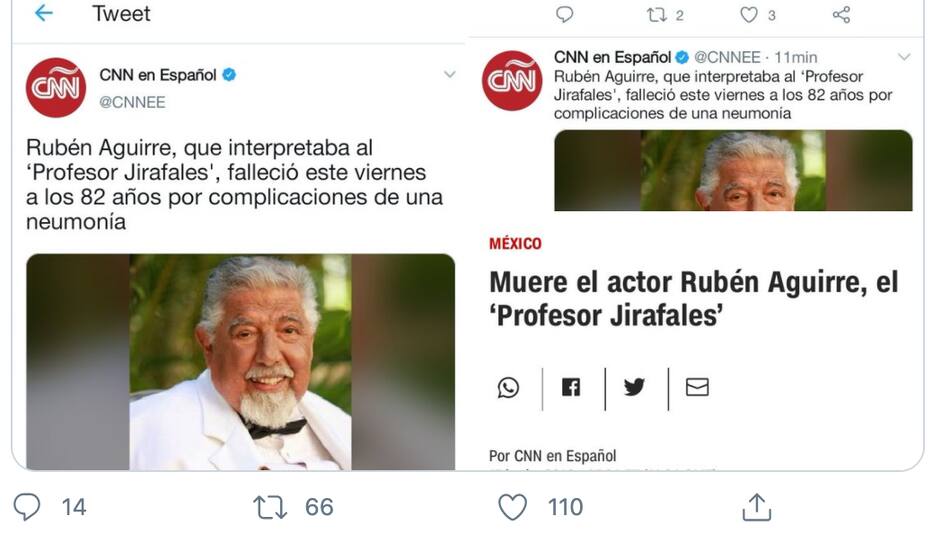This screenshot has width=950, height=534.
Task: Like heart icon showing 3 likes
Action: [x=749, y=15]
